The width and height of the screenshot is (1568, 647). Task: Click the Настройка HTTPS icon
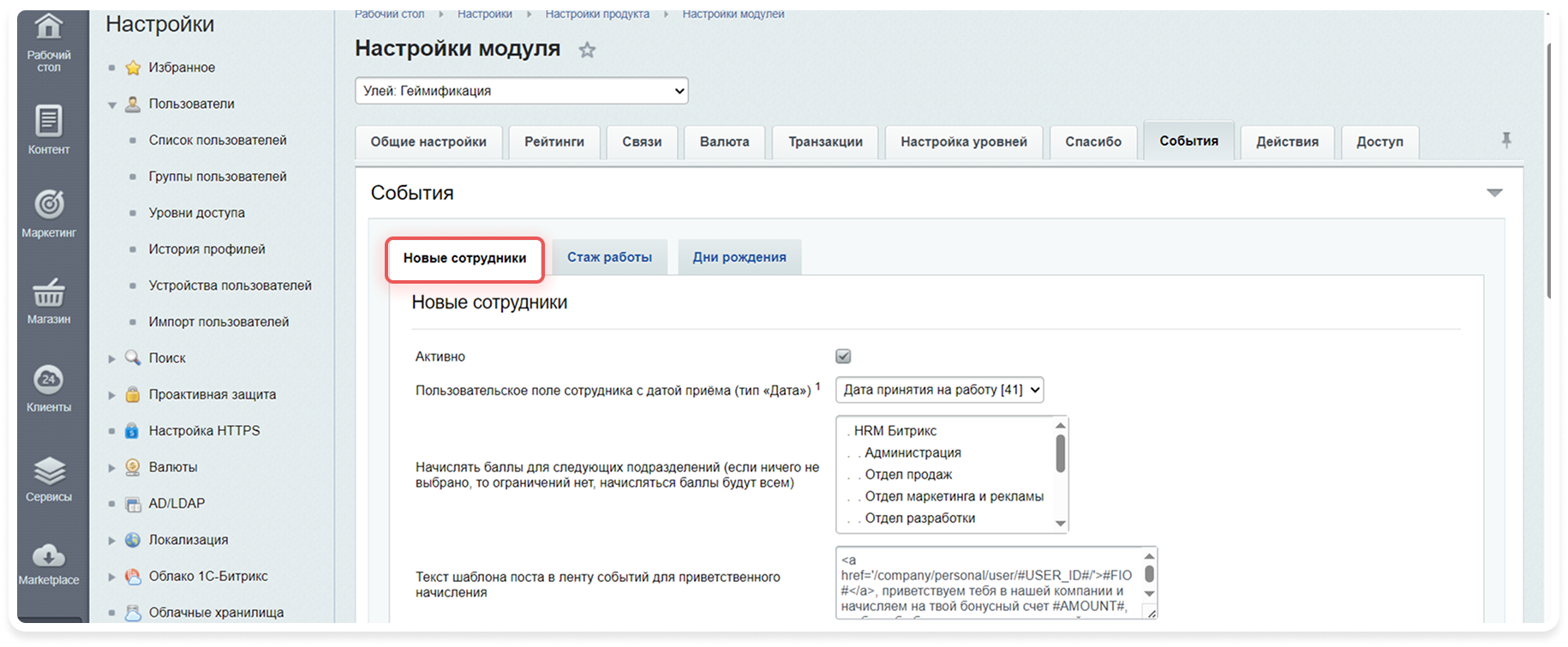[x=133, y=430]
